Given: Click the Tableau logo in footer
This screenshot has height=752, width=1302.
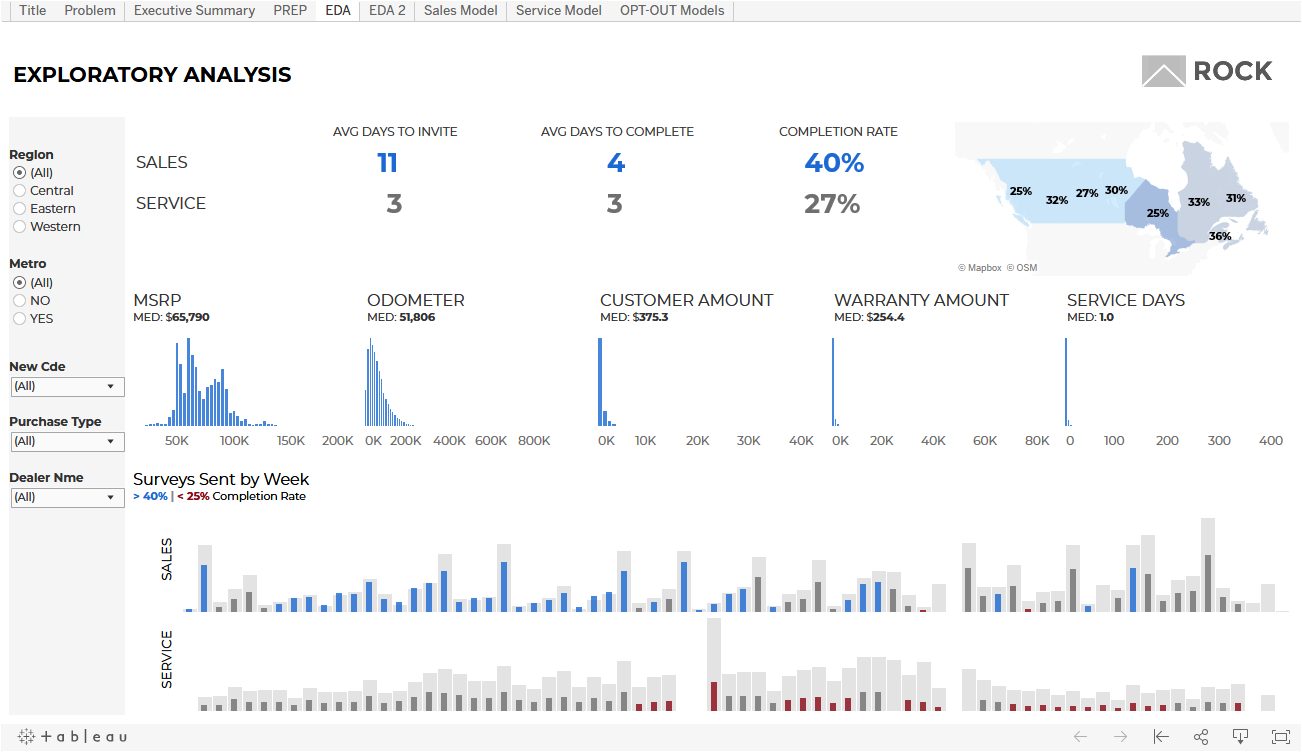Looking at the screenshot, I should 72,737.
